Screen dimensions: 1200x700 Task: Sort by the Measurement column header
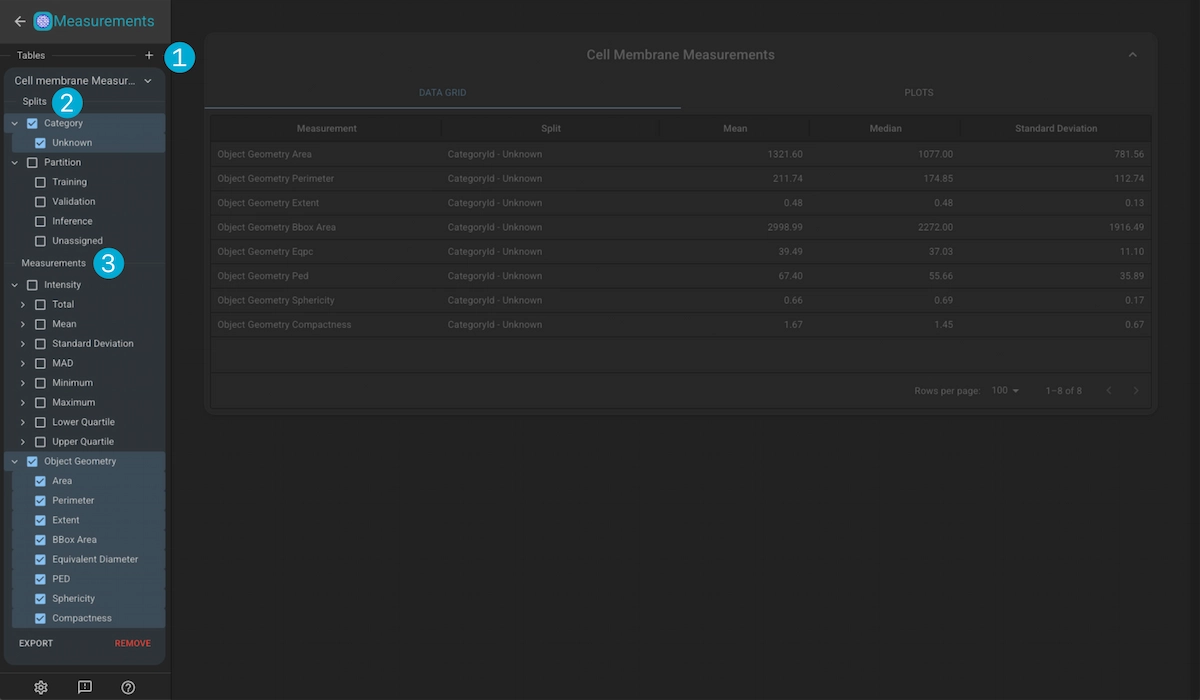pyautogui.click(x=326, y=129)
